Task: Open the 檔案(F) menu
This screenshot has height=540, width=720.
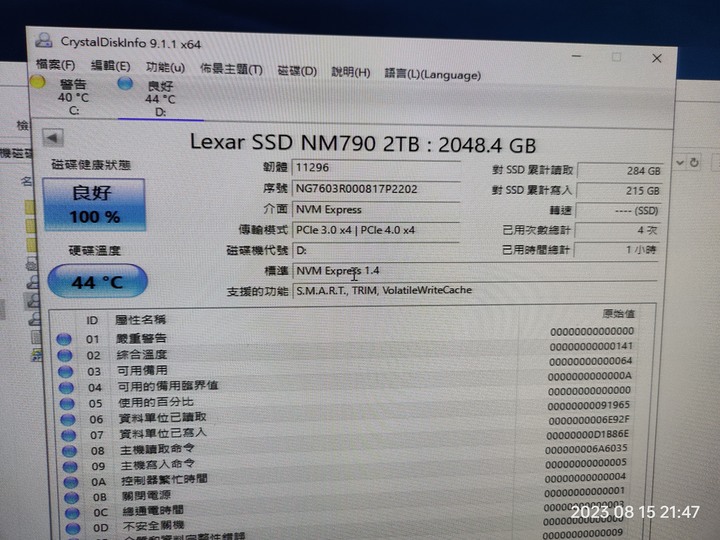Action: click(55, 65)
